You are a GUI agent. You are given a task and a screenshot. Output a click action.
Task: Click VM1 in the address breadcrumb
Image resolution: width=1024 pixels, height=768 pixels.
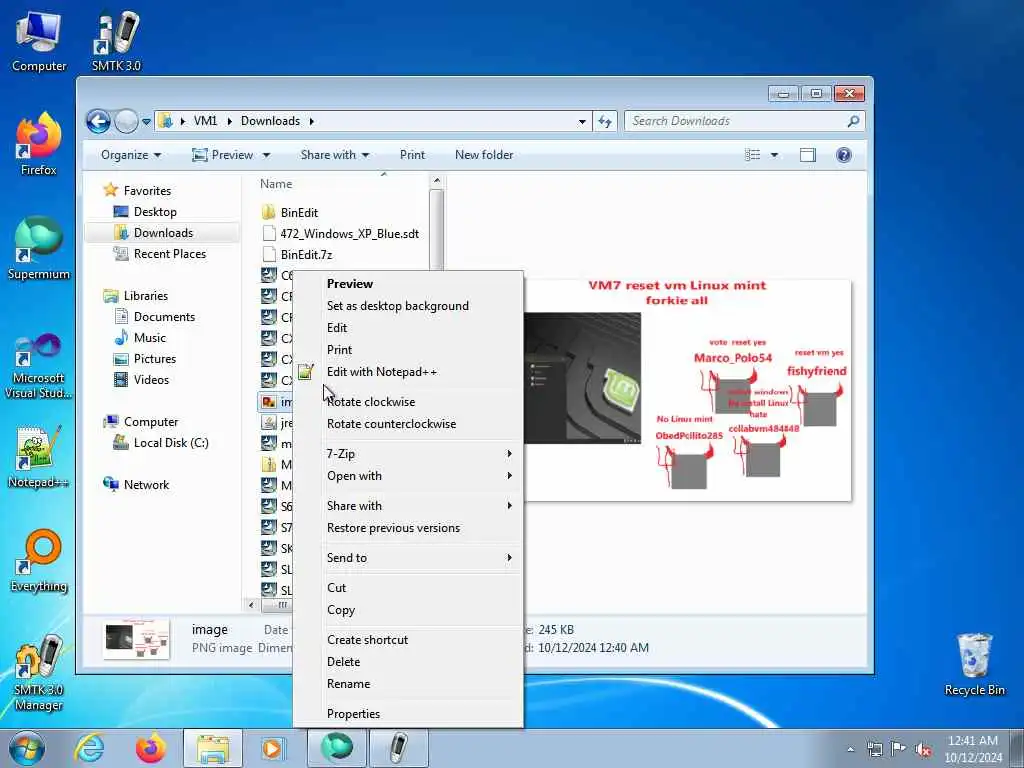coord(205,121)
